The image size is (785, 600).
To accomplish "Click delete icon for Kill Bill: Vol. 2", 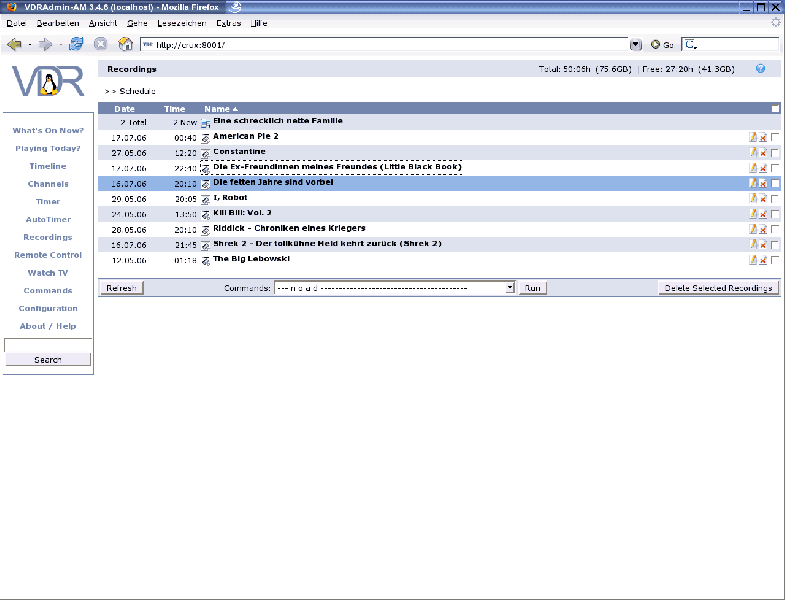I will pos(763,214).
